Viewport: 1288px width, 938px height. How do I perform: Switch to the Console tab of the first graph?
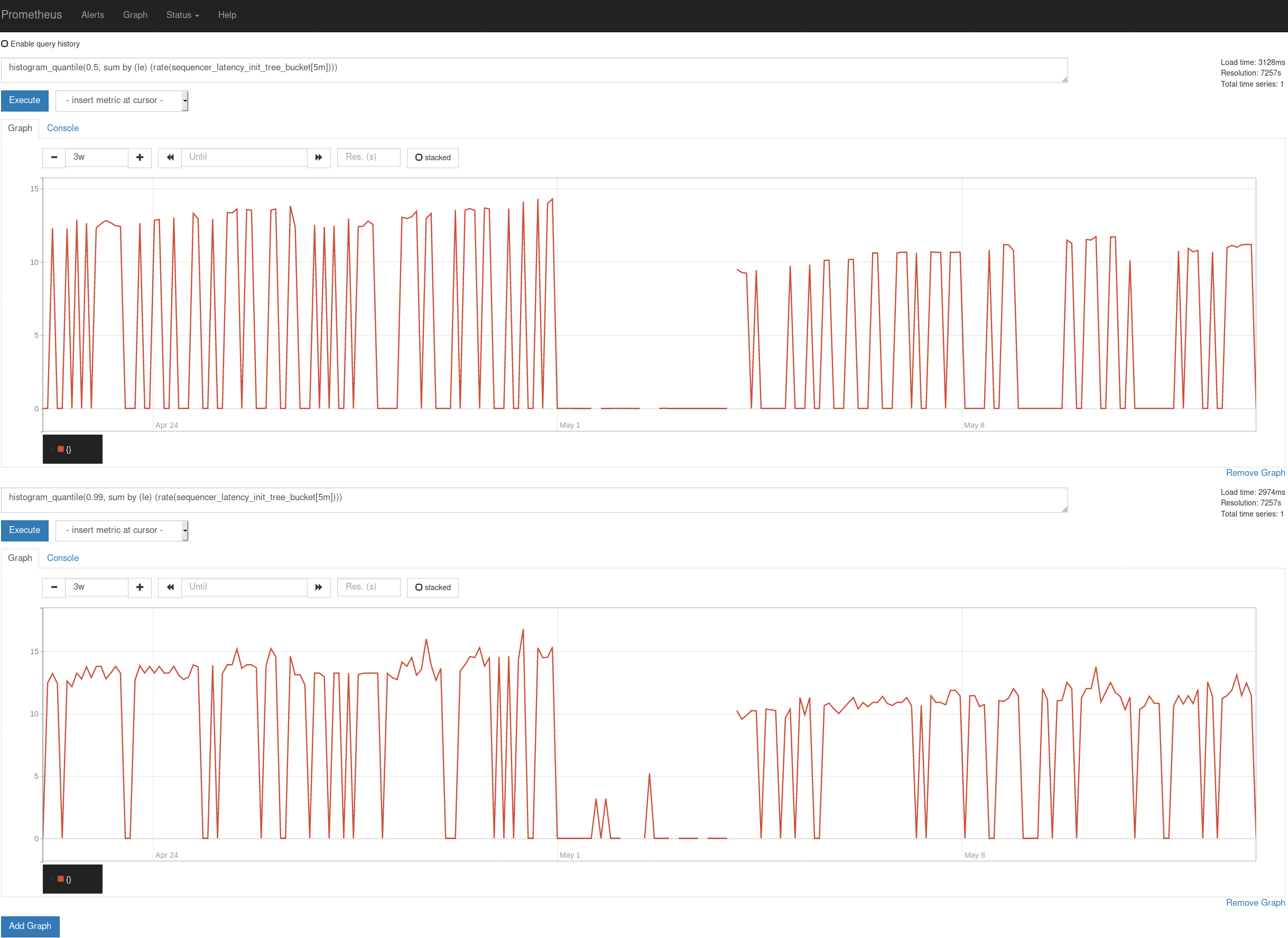tap(62, 128)
